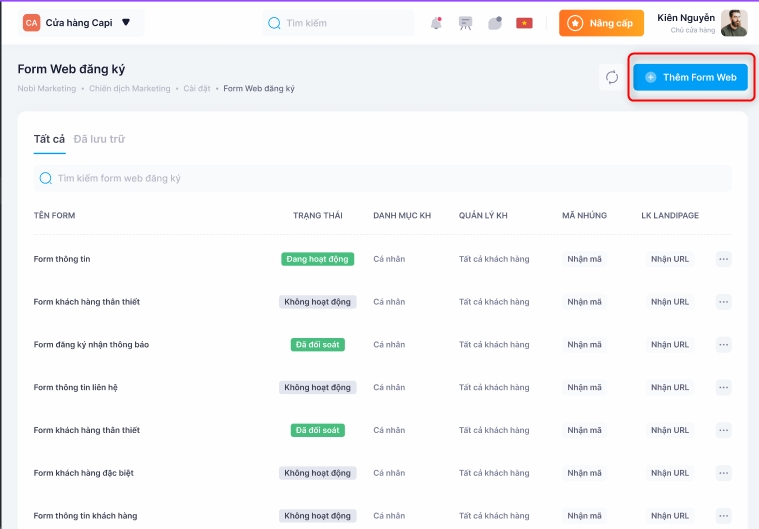Click the Thêm Form Web button
Viewport: 759px width, 529px height.
click(x=690, y=77)
